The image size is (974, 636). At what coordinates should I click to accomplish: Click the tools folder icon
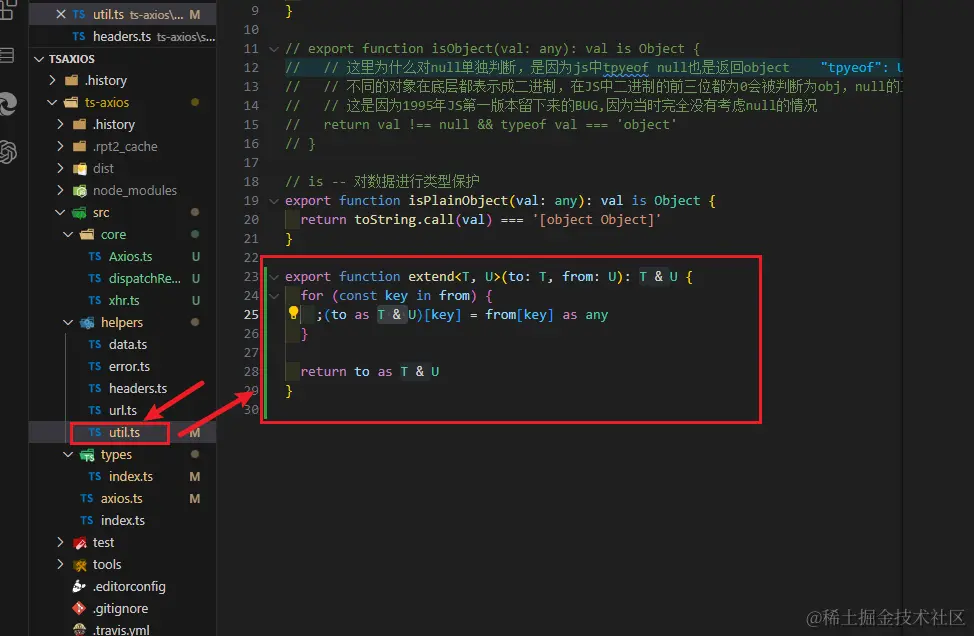[x=80, y=565]
